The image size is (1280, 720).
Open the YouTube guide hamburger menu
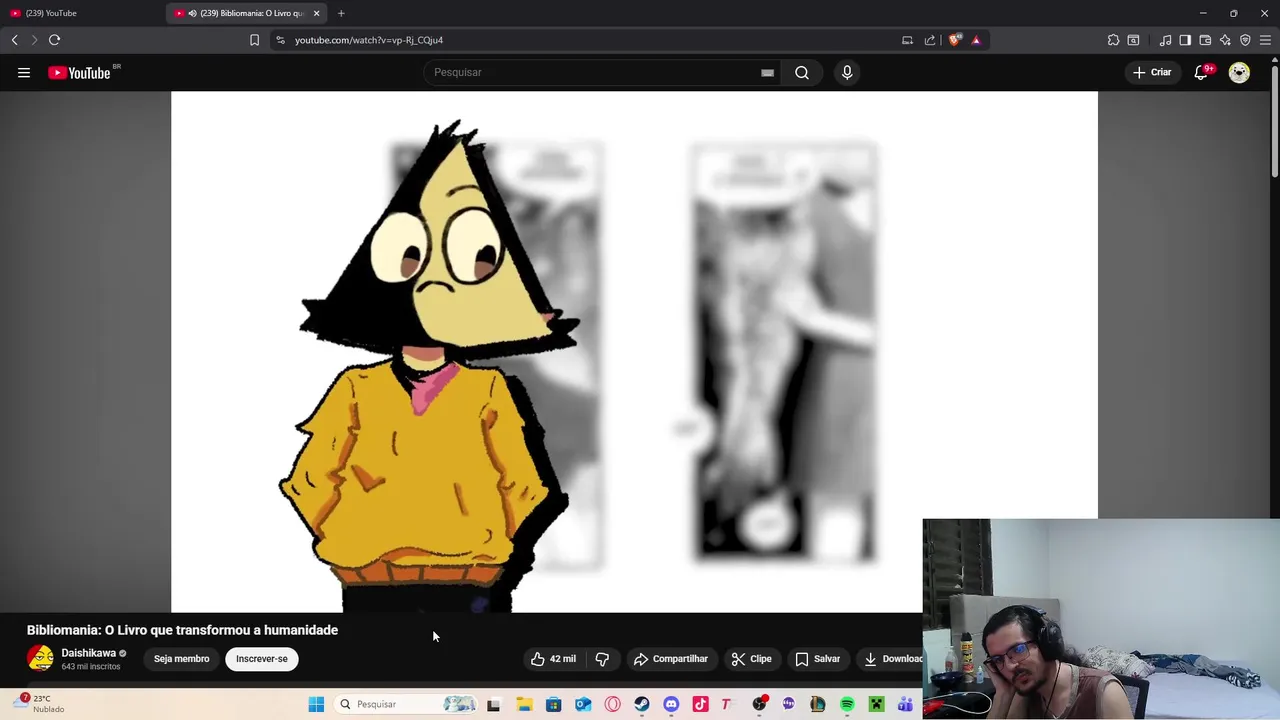tap(24, 72)
